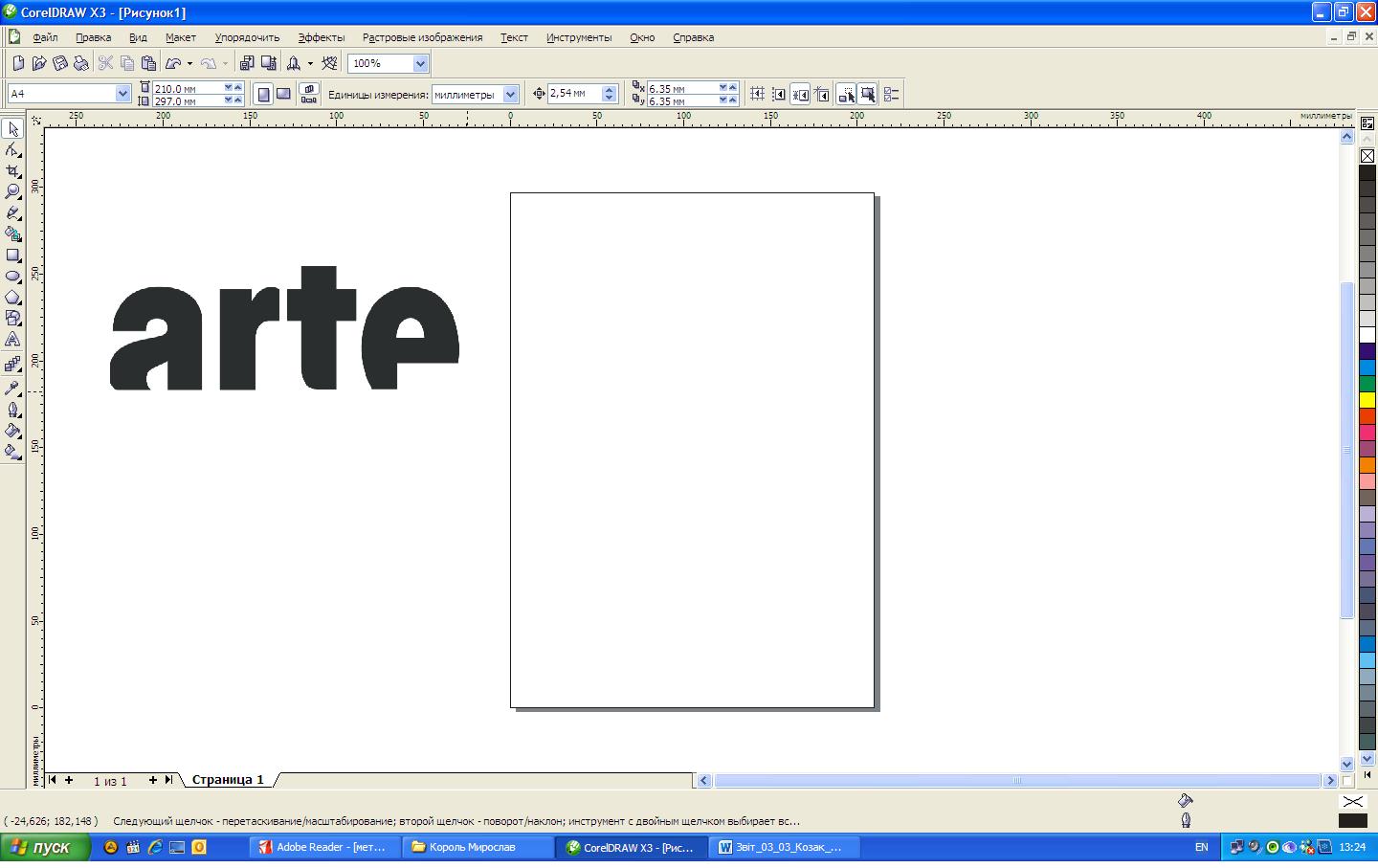Select the Zoom tool in the toolbox
The width and height of the screenshot is (1378, 868).
point(12,192)
